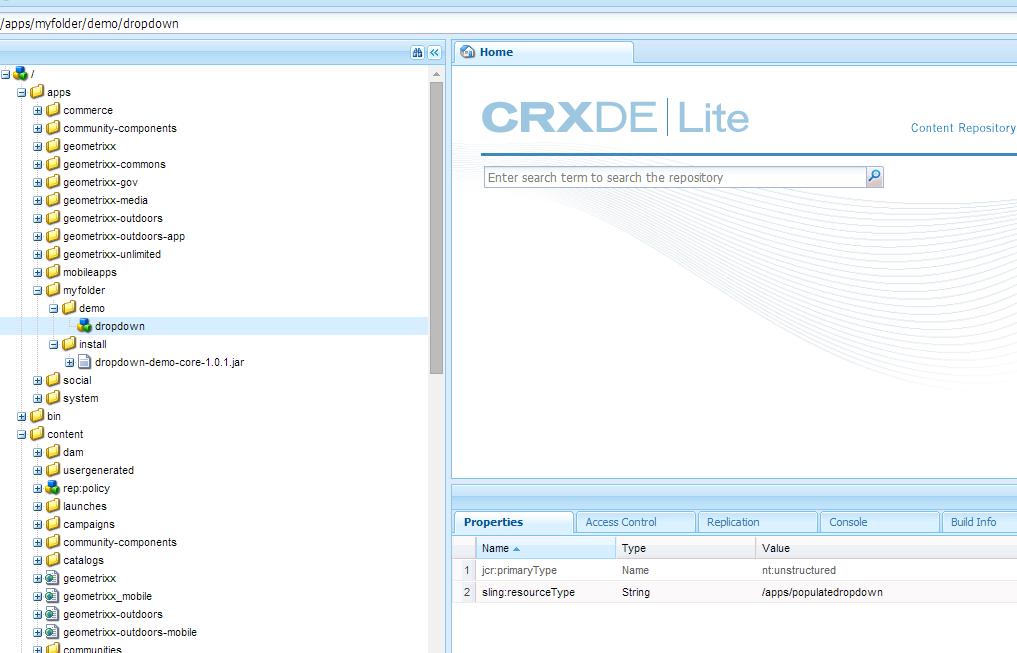The image size is (1017, 653).
Task: Click the path address field
Action: (x=508, y=23)
